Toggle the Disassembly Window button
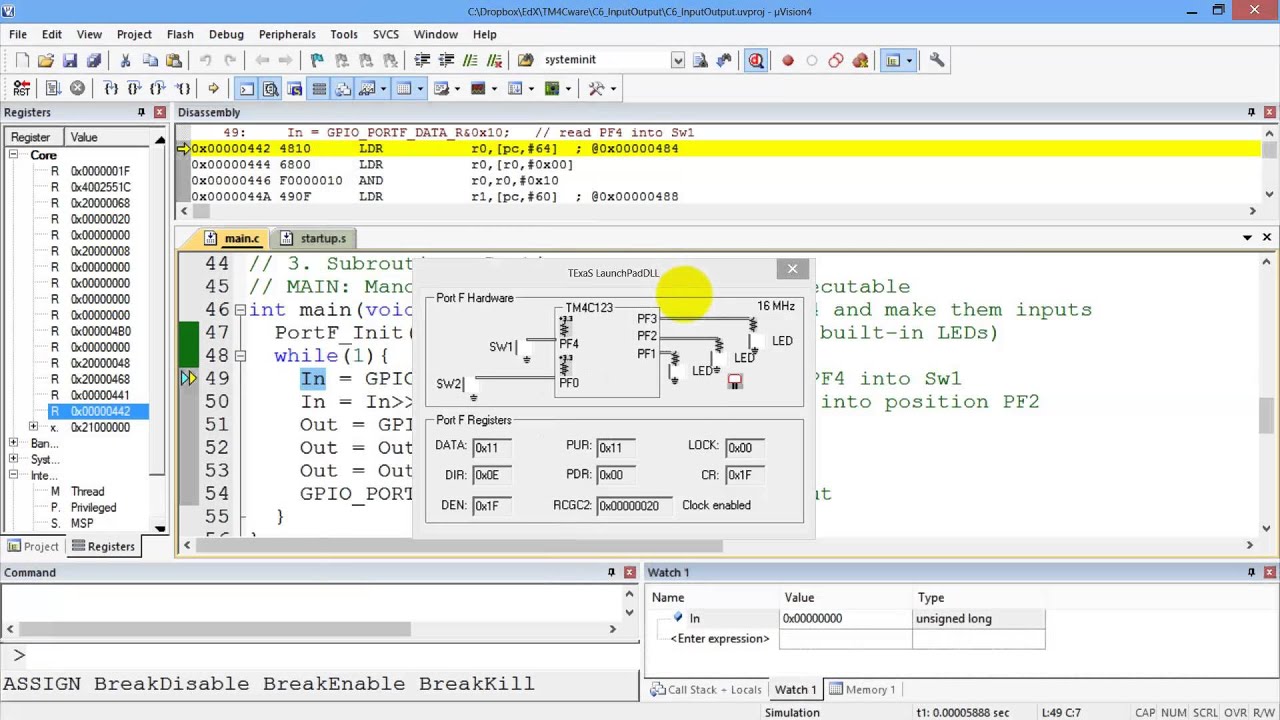 tap(270, 89)
